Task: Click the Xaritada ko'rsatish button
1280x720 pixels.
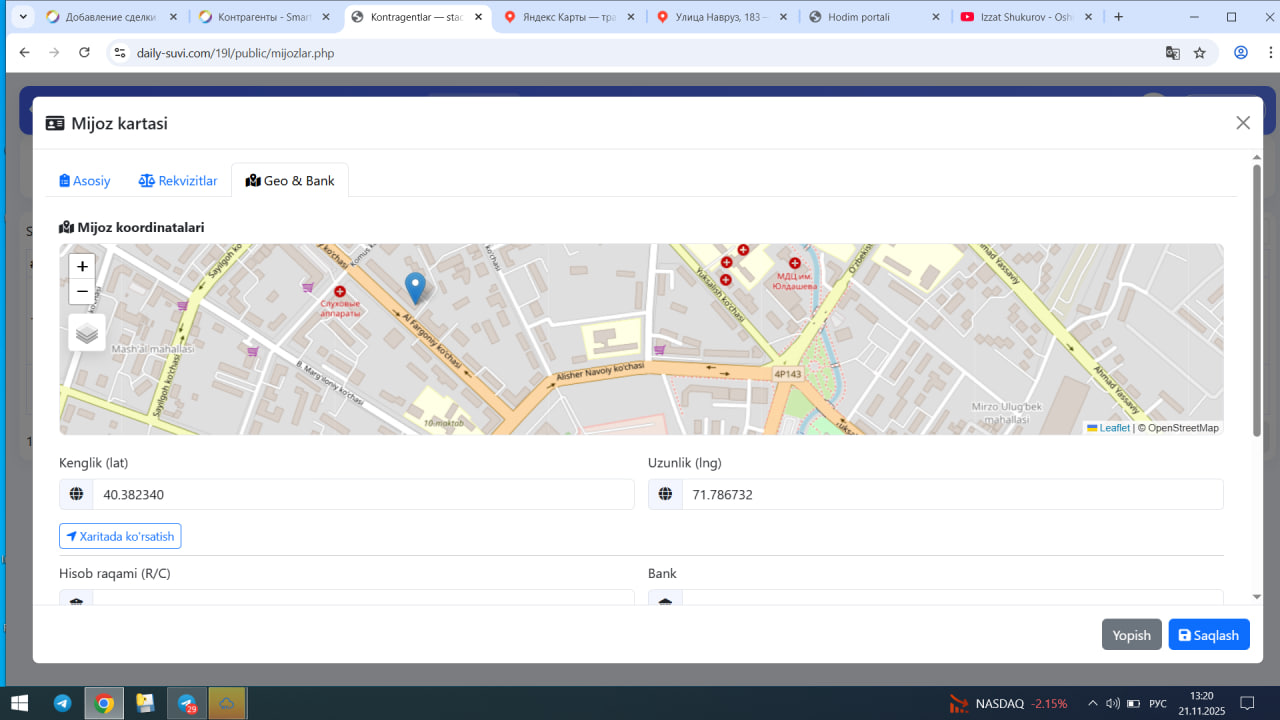Action: [x=120, y=537]
